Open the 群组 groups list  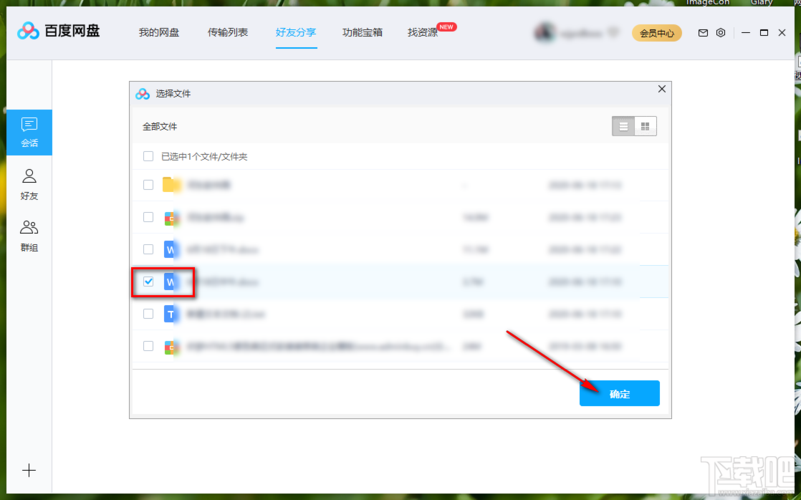pyautogui.click(x=29, y=236)
